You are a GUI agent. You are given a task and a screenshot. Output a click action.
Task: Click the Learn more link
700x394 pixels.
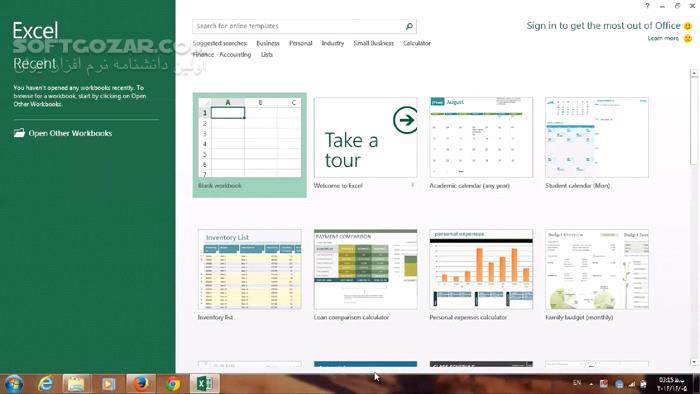[663, 38]
